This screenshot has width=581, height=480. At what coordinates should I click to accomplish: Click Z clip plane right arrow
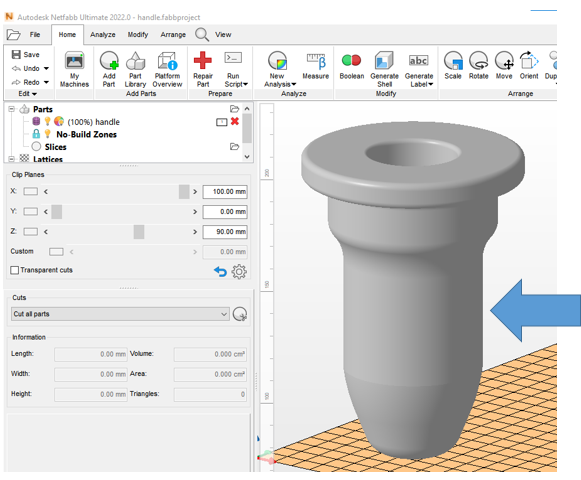point(195,232)
